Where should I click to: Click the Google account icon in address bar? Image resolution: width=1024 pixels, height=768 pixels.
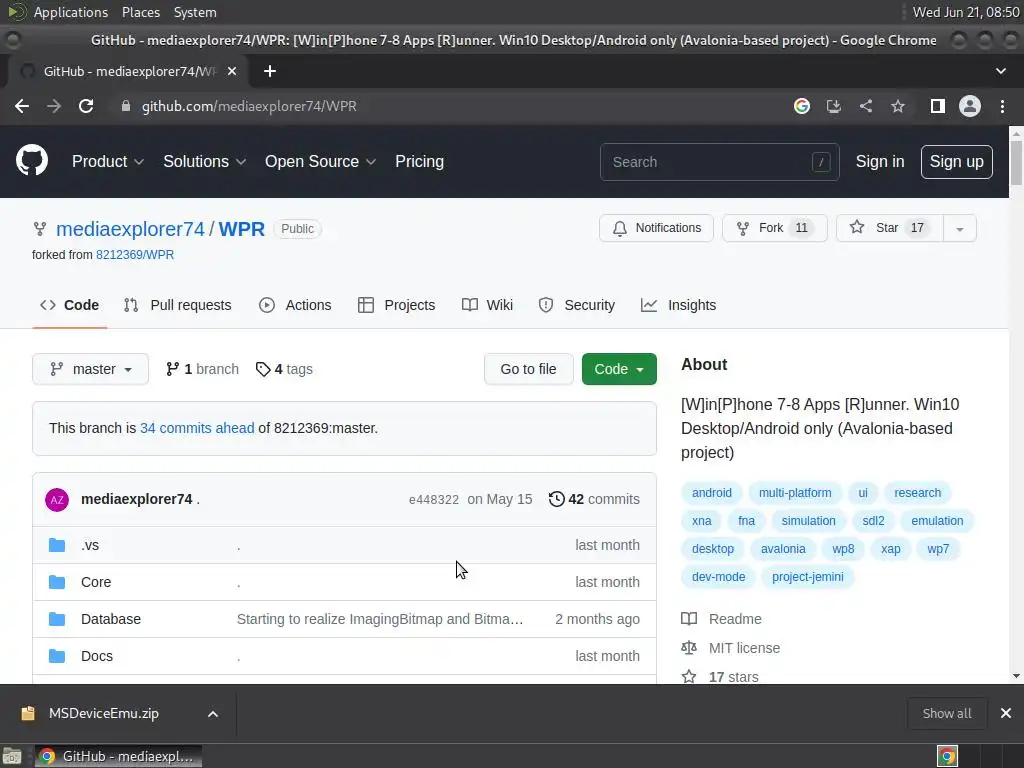802,106
